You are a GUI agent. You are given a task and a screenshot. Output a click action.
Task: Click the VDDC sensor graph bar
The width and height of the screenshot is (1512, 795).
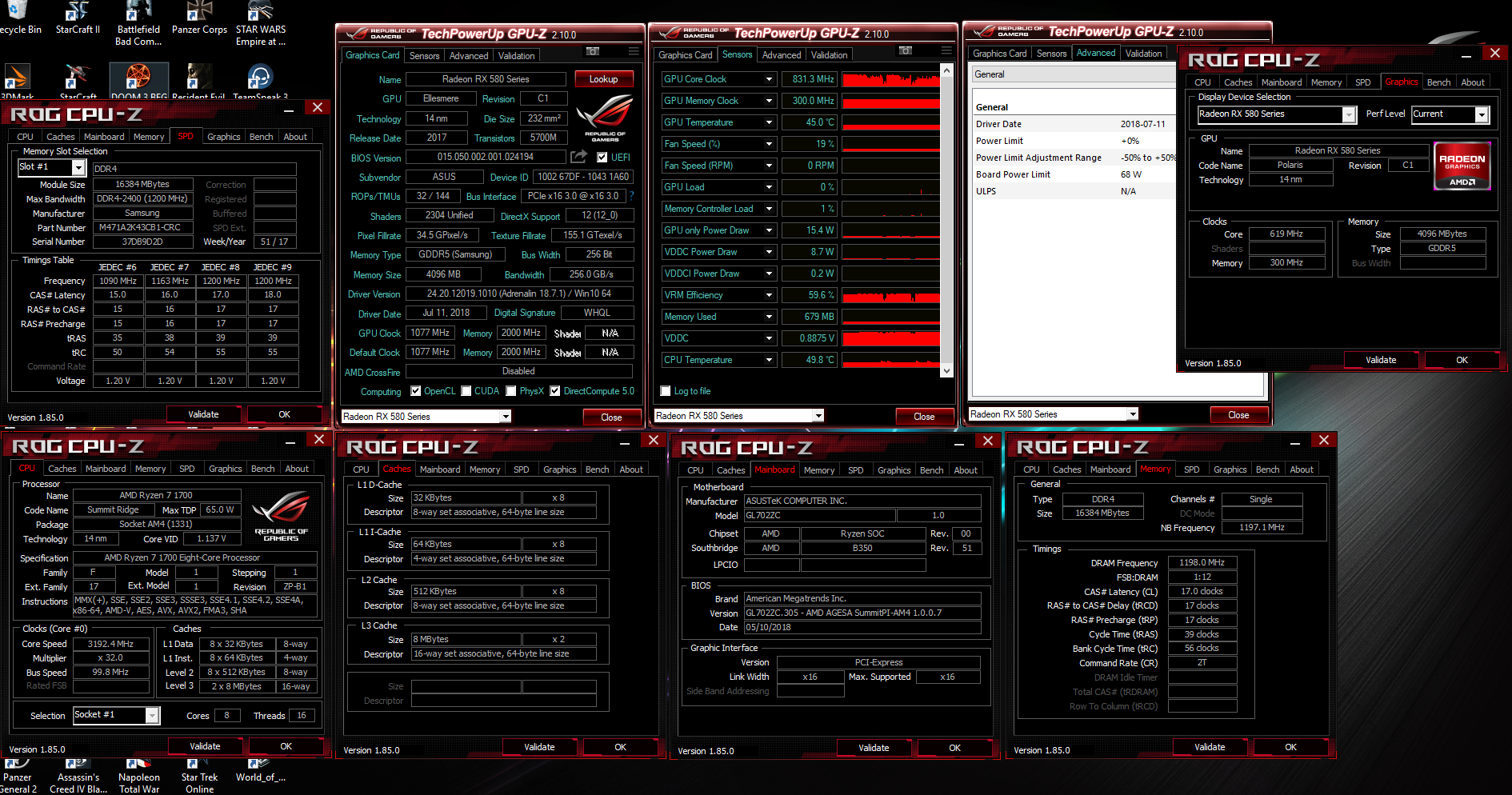click(890, 338)
